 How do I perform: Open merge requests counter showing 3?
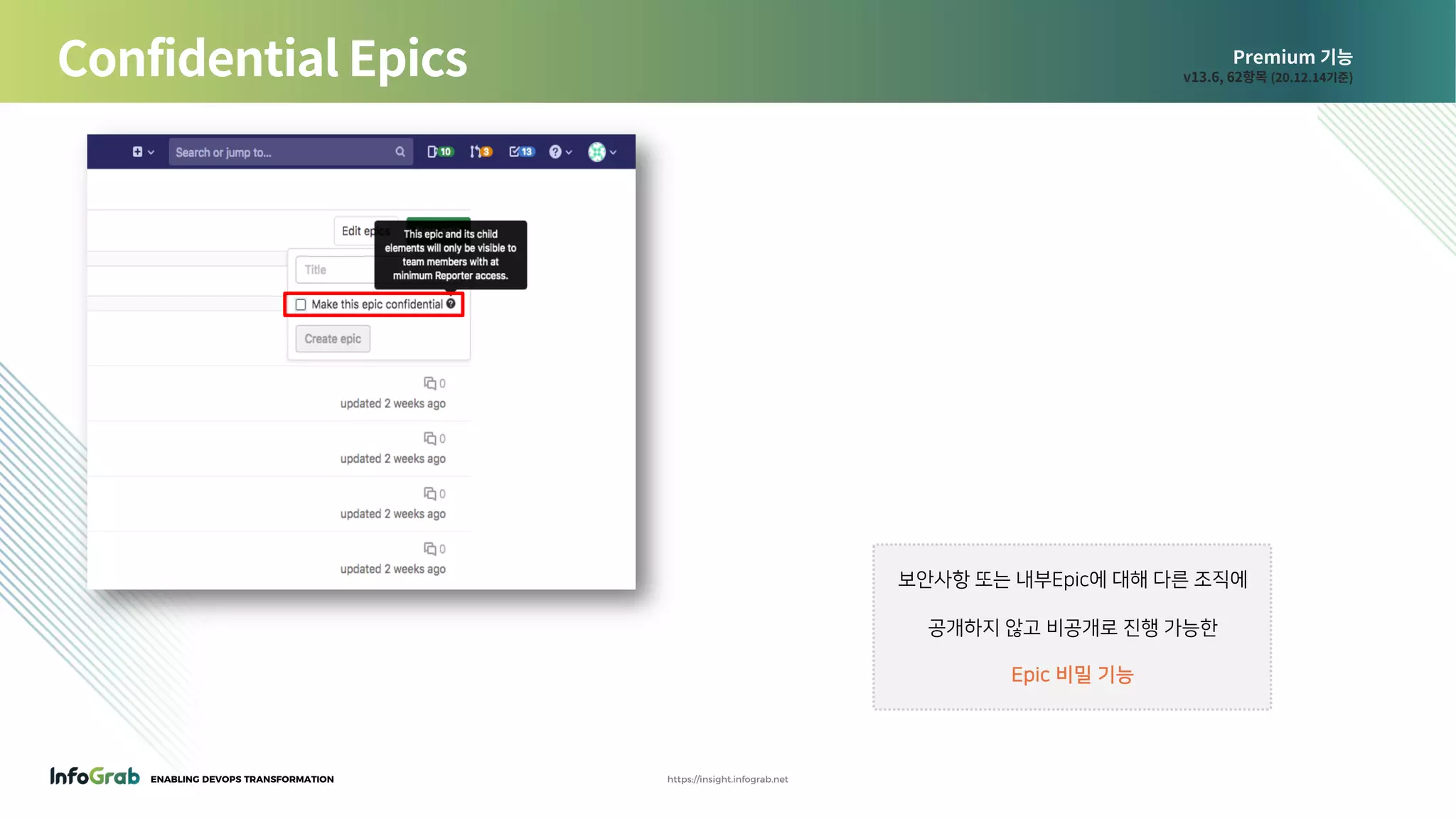click(x=481, y=152)
